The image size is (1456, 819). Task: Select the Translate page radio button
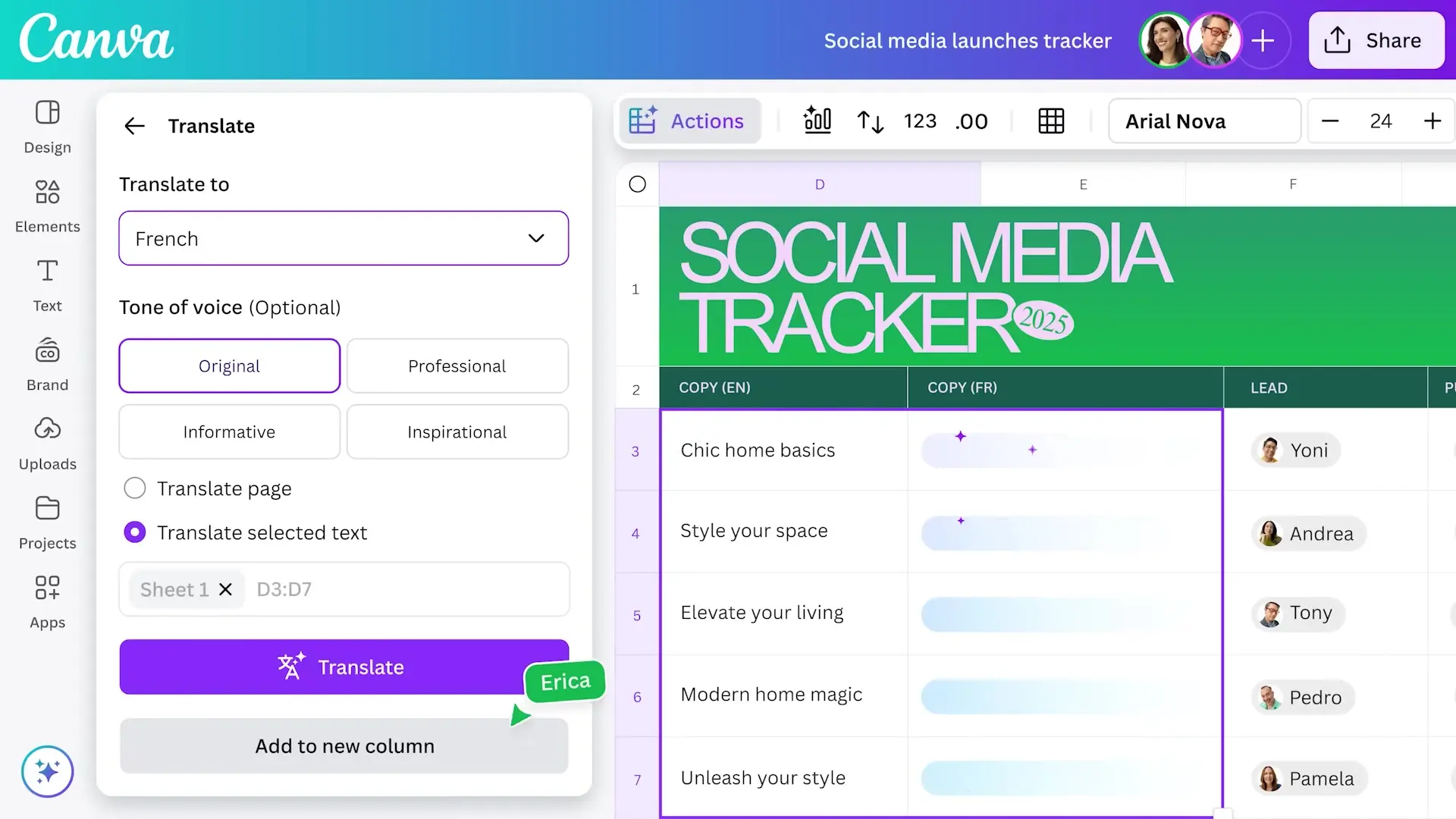(x=135, y=488)
